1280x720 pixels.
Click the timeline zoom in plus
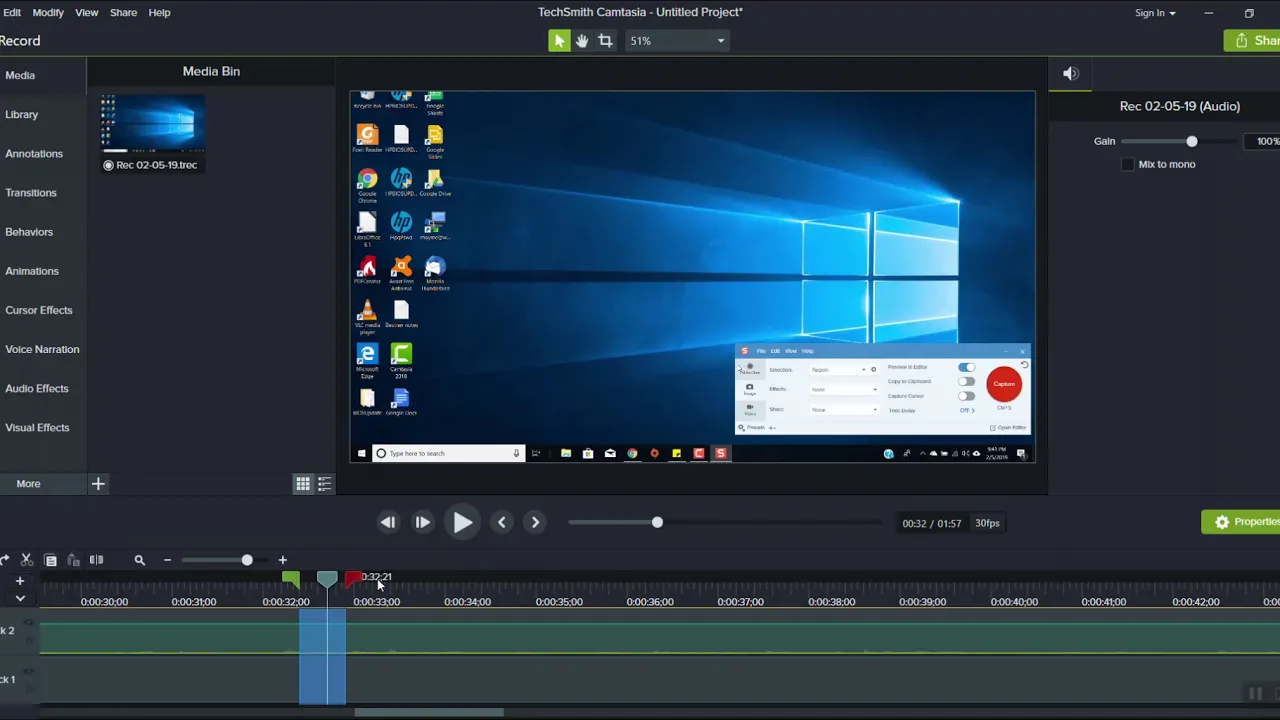point(282,560)
